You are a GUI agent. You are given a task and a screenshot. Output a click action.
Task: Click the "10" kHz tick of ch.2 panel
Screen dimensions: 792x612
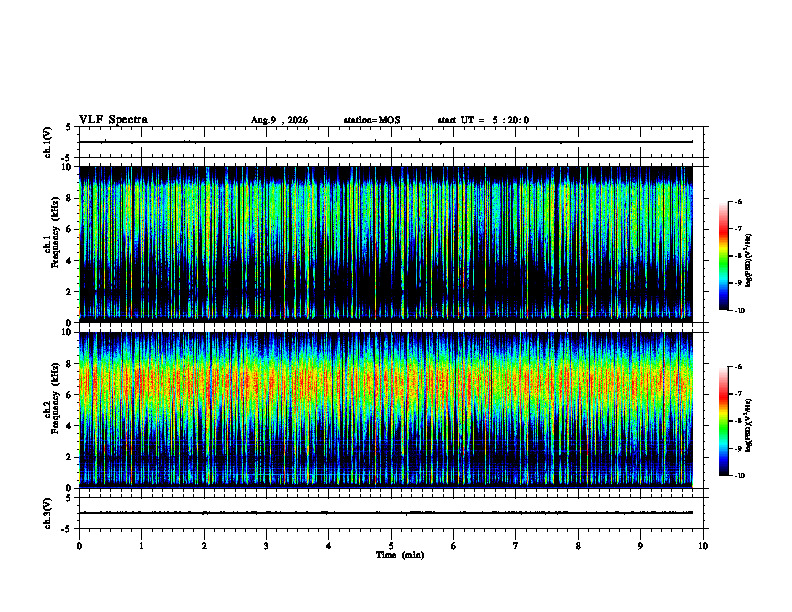[68, 332]
